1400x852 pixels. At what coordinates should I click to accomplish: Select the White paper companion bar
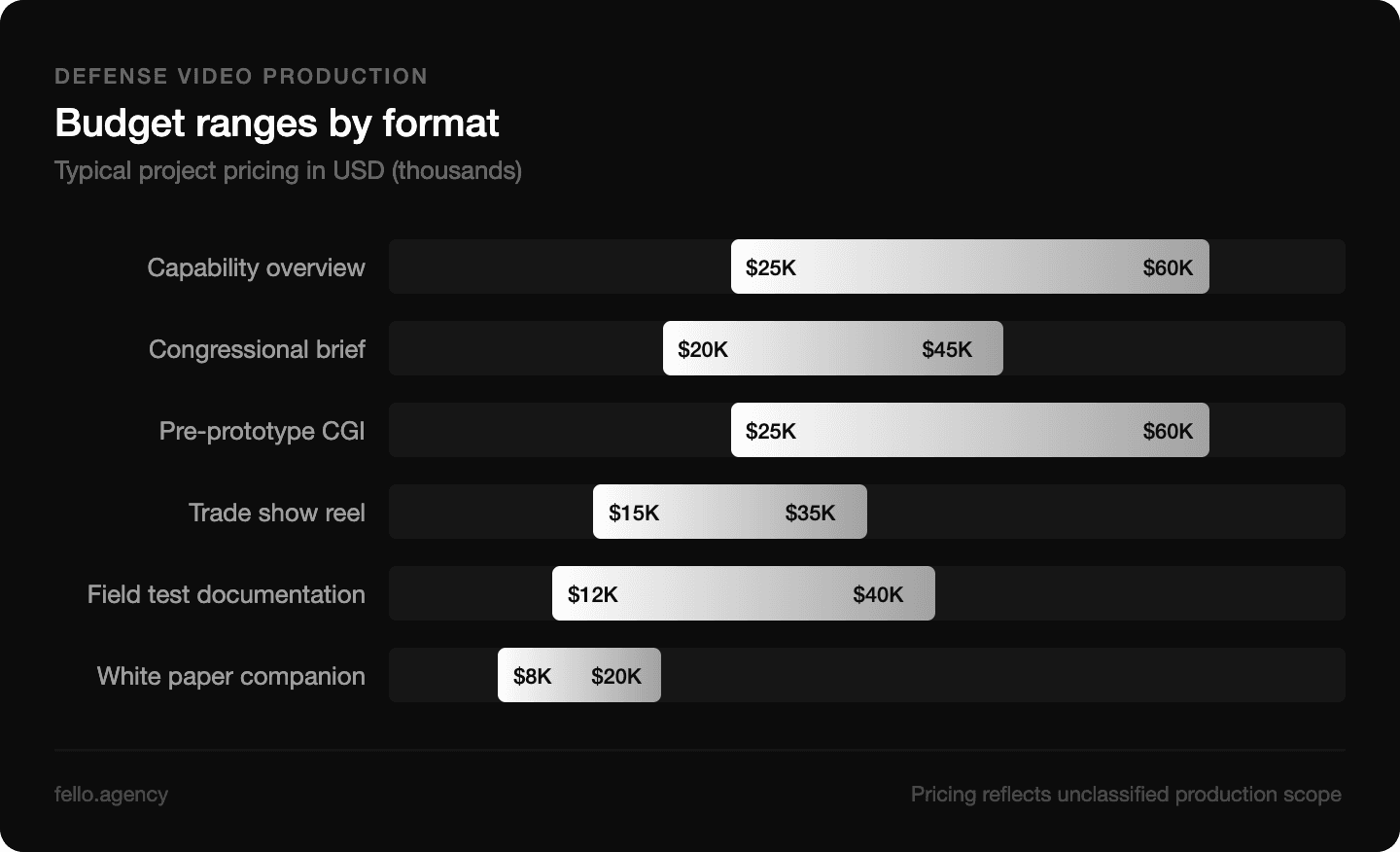(x=578, y=675)
